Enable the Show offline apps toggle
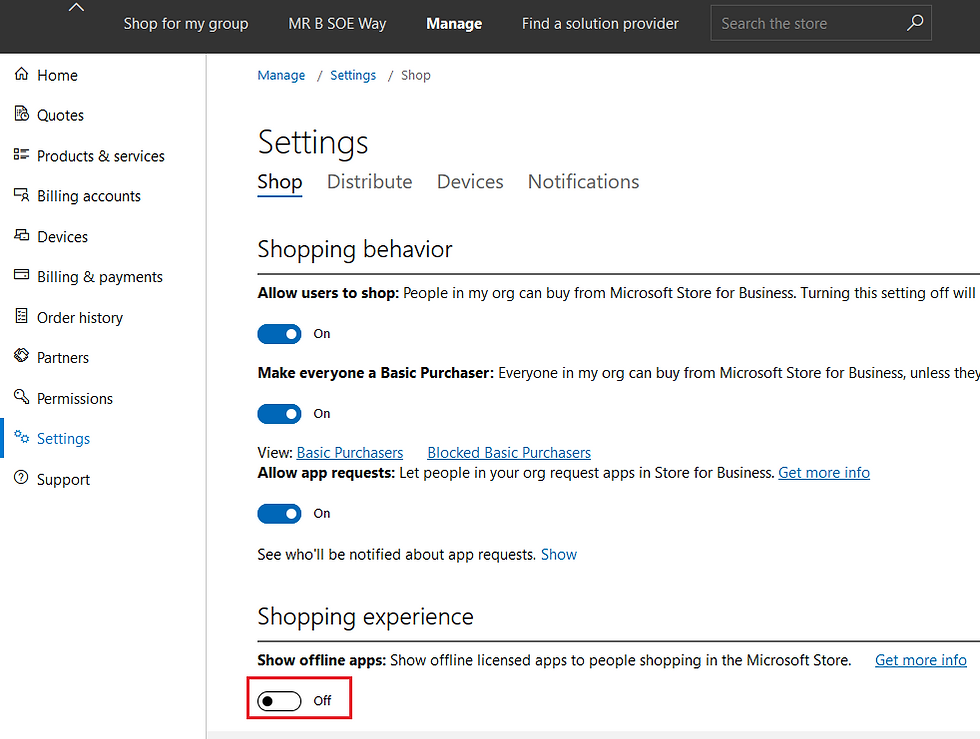Screen dimensions: 980x739 [x=279, y=701]
